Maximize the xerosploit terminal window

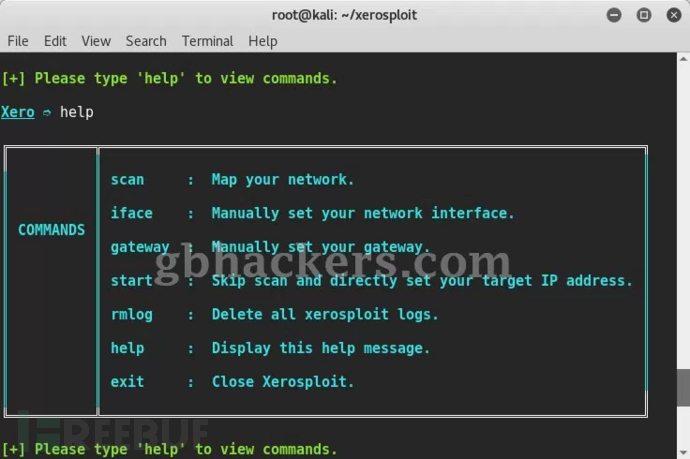tap(644, 15)
